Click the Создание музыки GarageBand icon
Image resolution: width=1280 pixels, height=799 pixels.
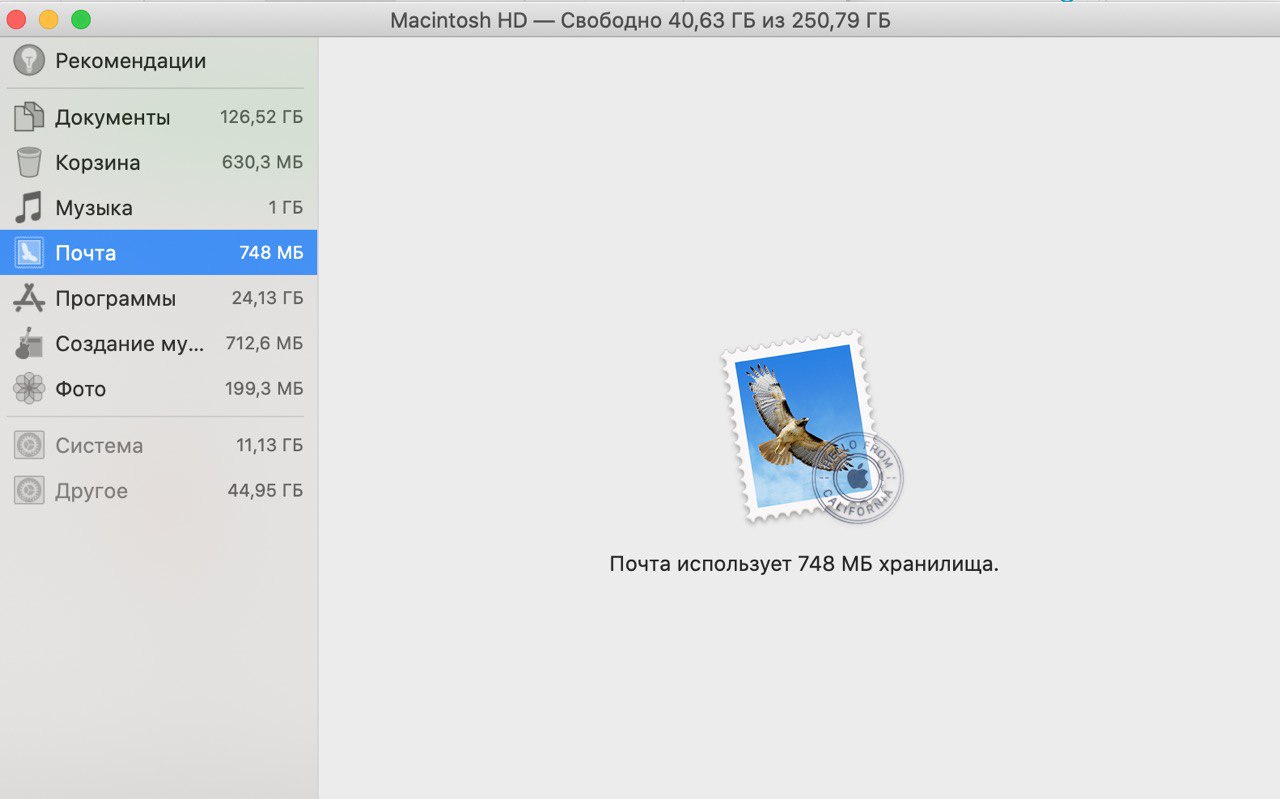29,343
